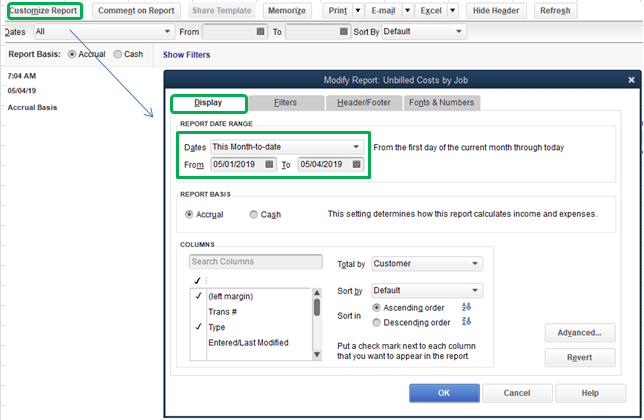
Task: Open calendar for report toolbar To field
Action: [x=344, y=31]
